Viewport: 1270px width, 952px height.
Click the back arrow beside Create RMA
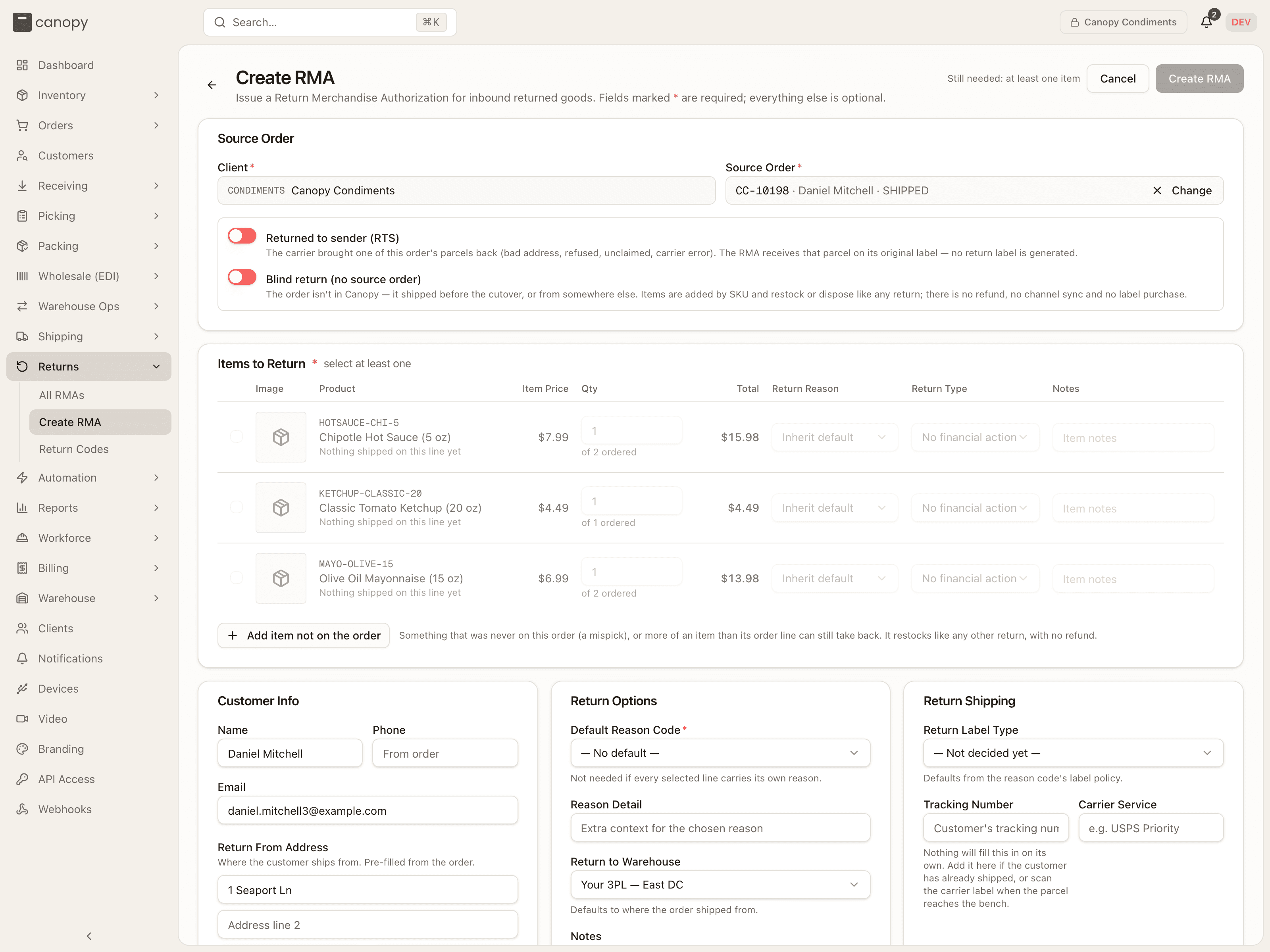(212, 85)
